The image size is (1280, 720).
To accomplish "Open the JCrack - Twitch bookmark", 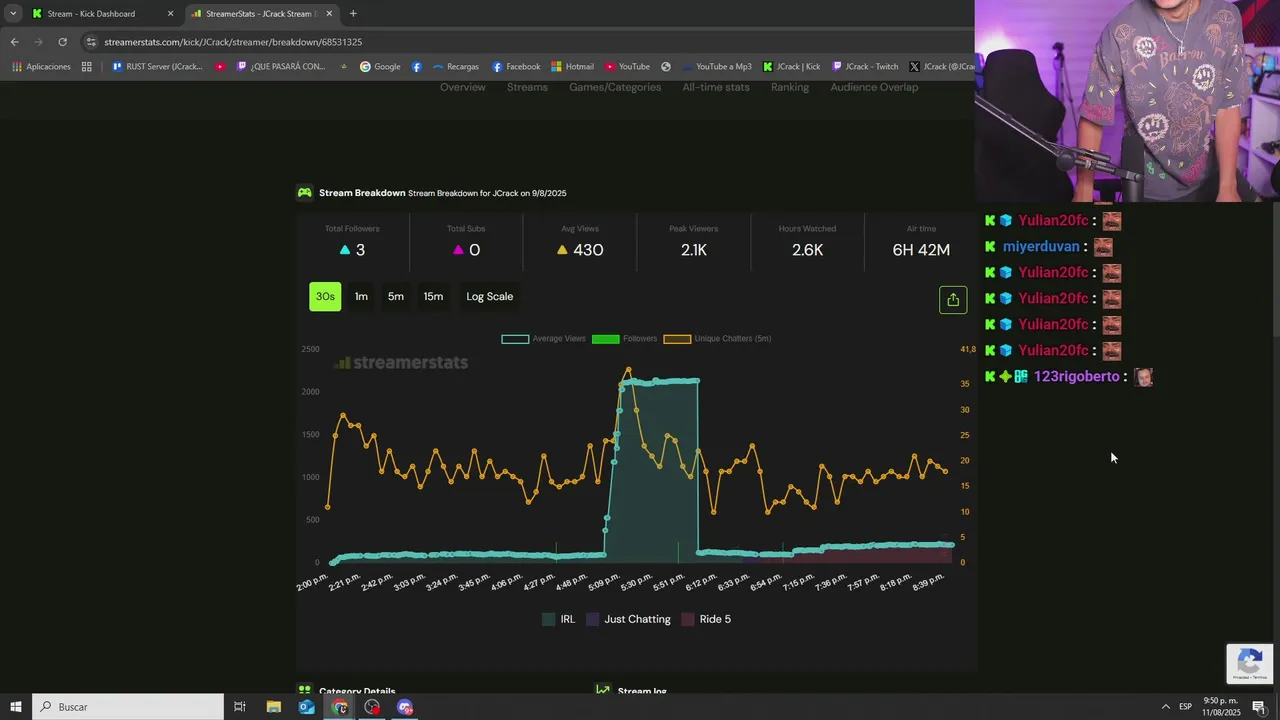I will pos(865,67).
